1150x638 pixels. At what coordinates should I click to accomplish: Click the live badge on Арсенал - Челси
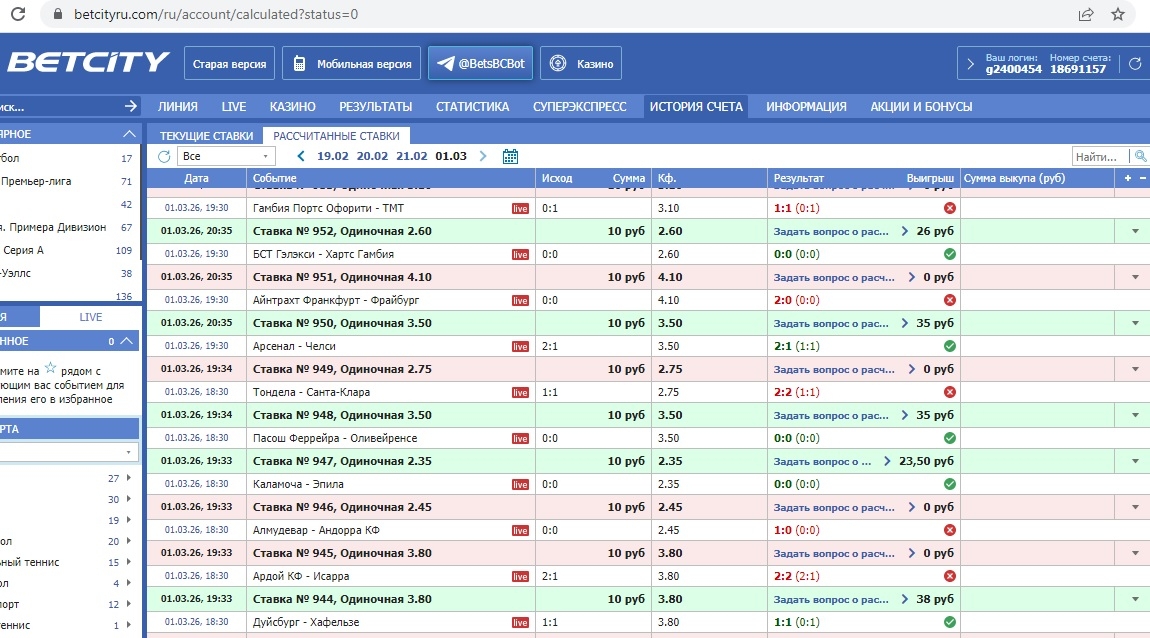[x=520, y=346]
